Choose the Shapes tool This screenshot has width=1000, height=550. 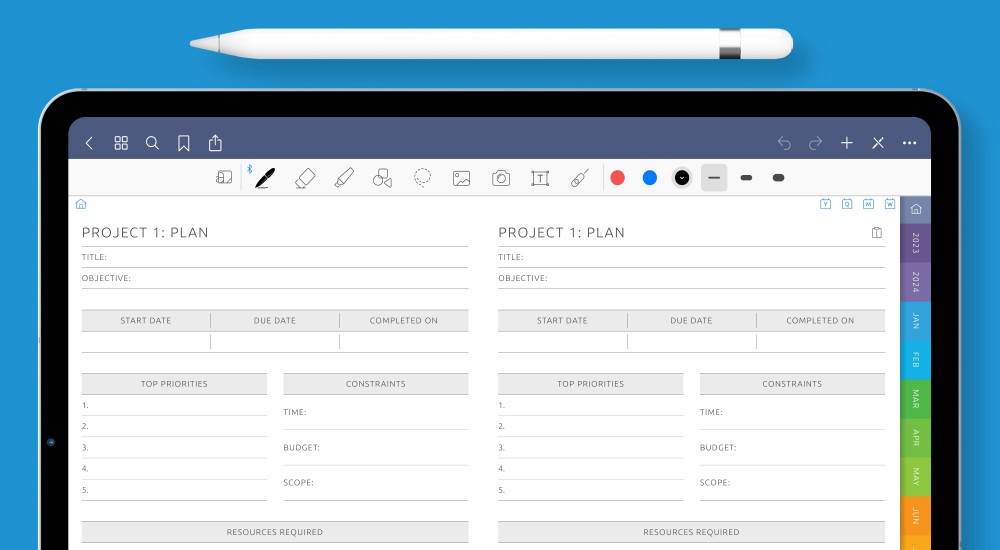[x=382, y=178]
